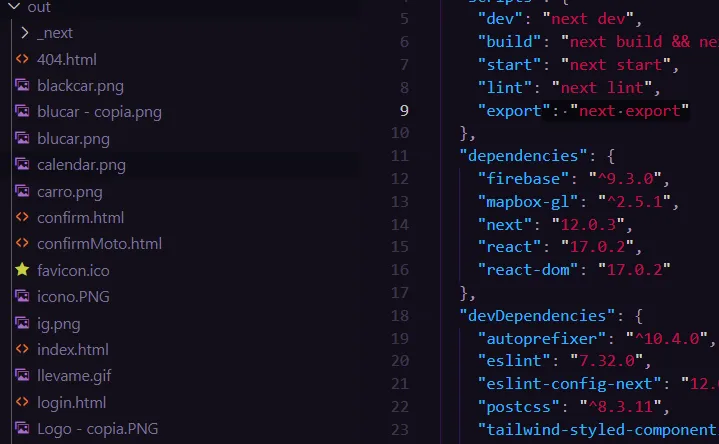This screenshot has height=444, width=719.
Task: Click the "devDependencies" key
Action: (537, 316)
